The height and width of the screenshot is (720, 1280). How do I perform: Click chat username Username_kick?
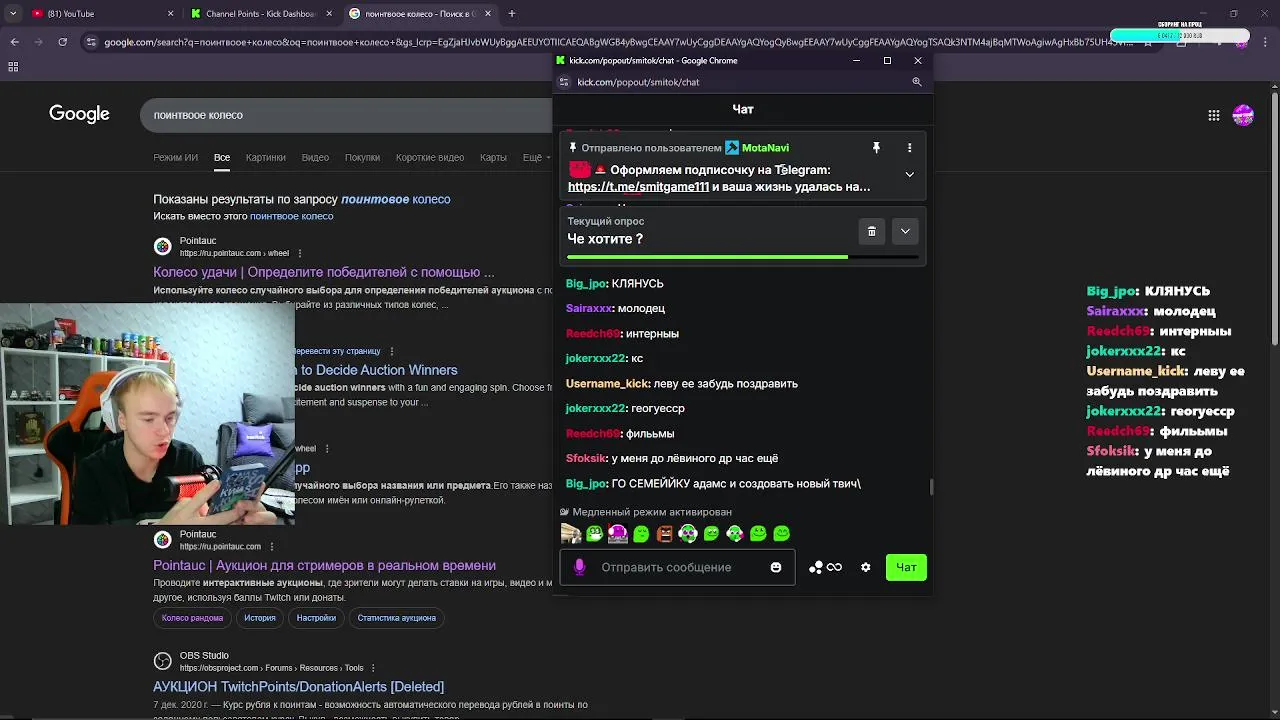pos(607,384)
